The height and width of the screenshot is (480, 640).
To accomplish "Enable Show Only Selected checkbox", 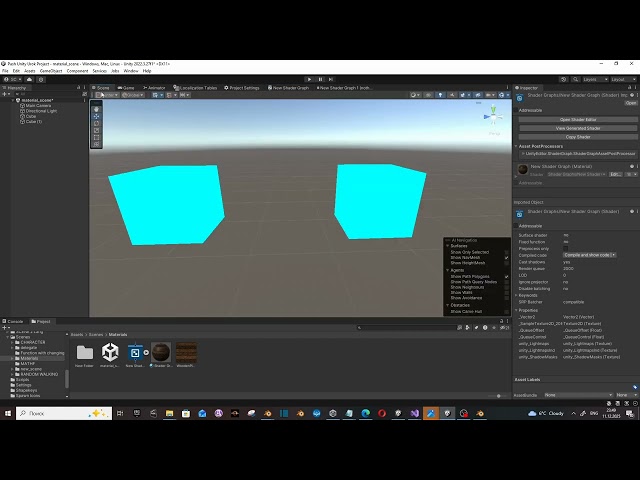I will (x=507, y=252).
